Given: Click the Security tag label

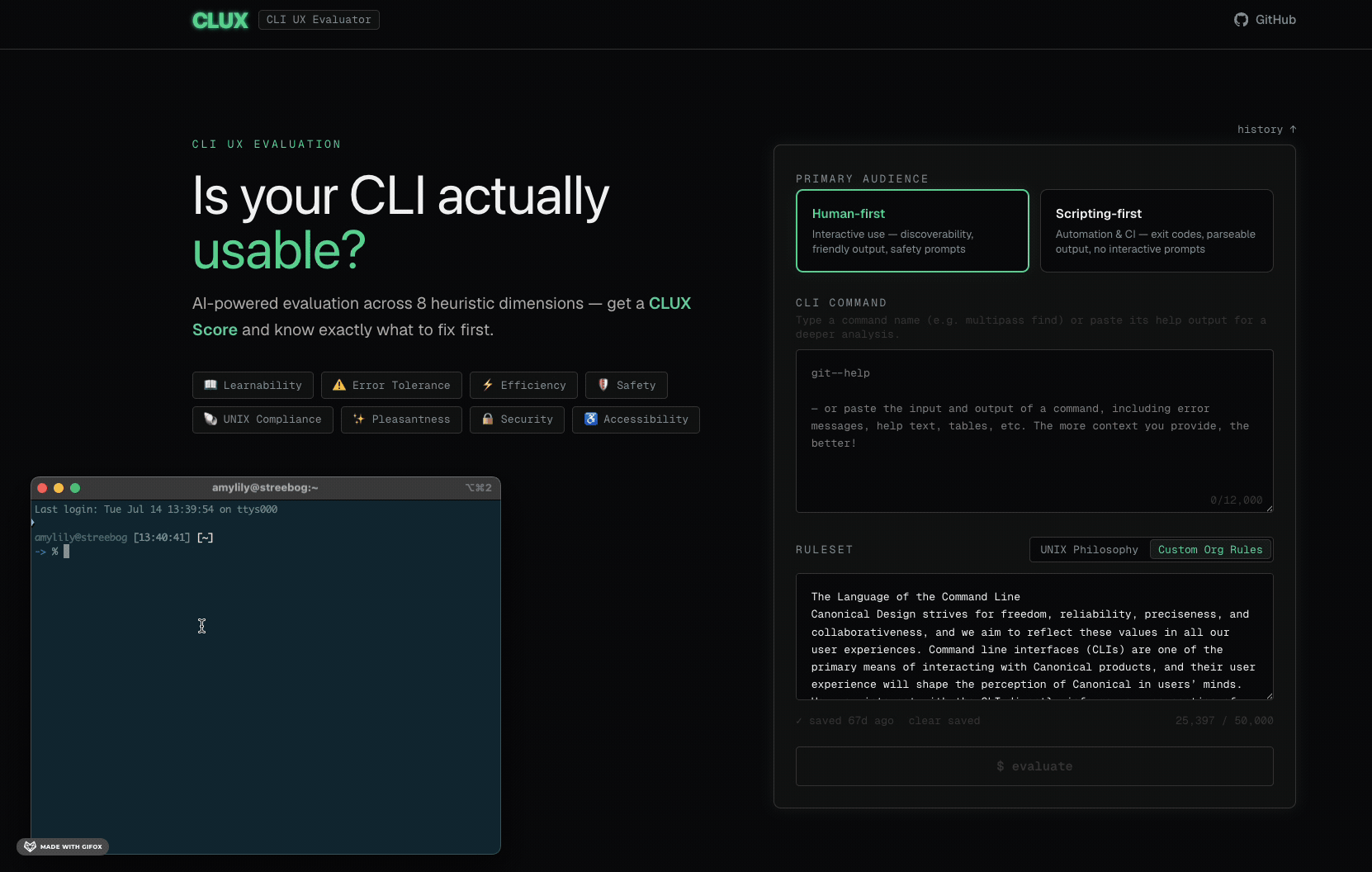Looking at the screenshot, I should pos(527,419).
